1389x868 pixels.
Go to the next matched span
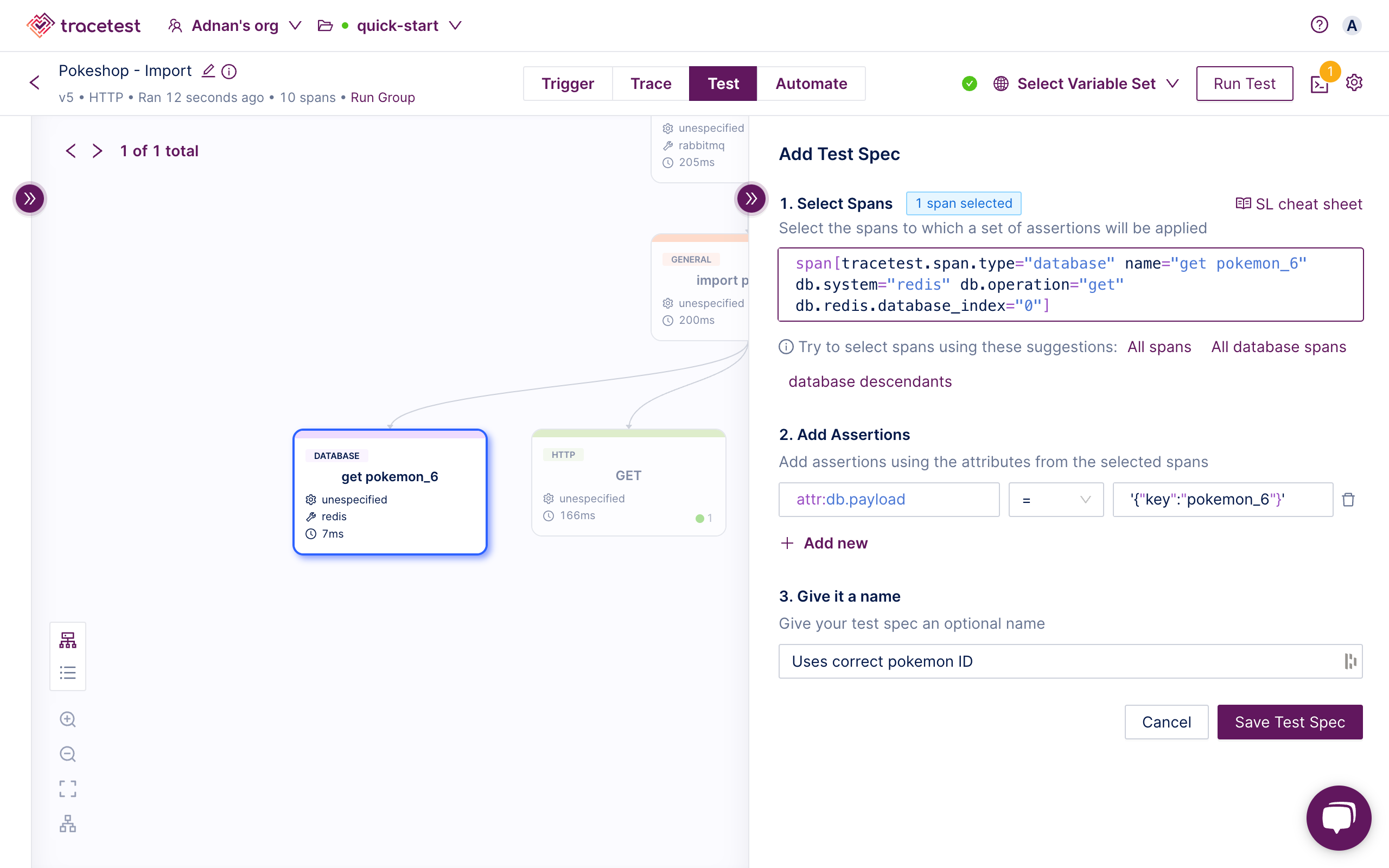98,151
